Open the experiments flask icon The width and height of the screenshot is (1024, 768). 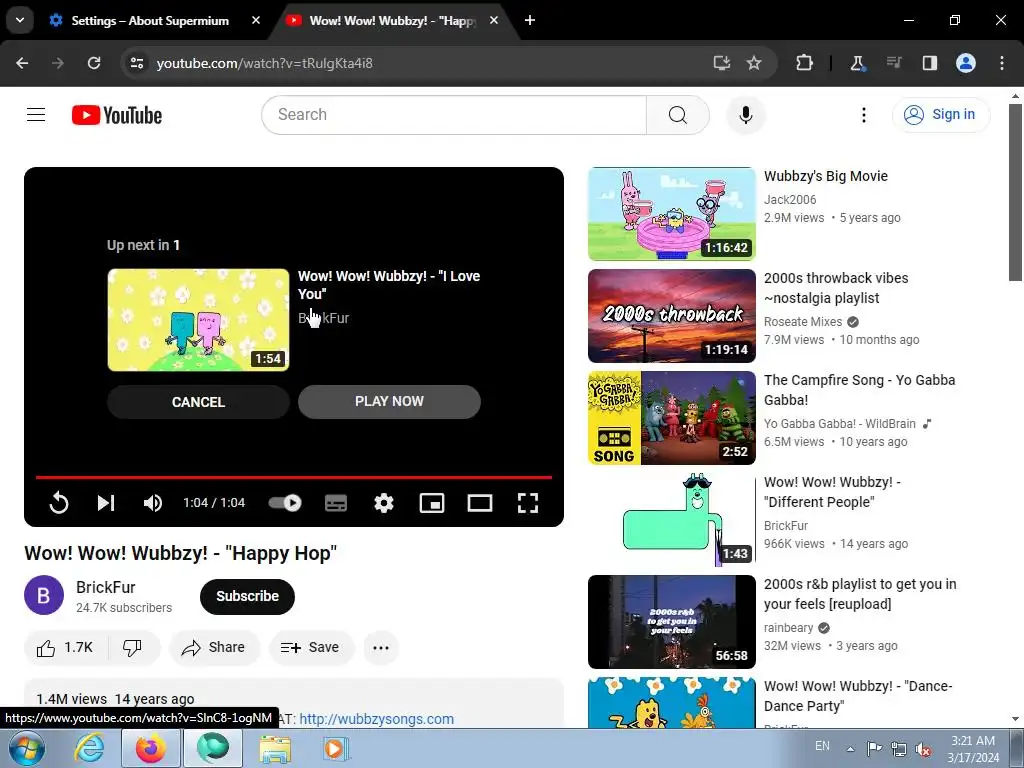857,63
